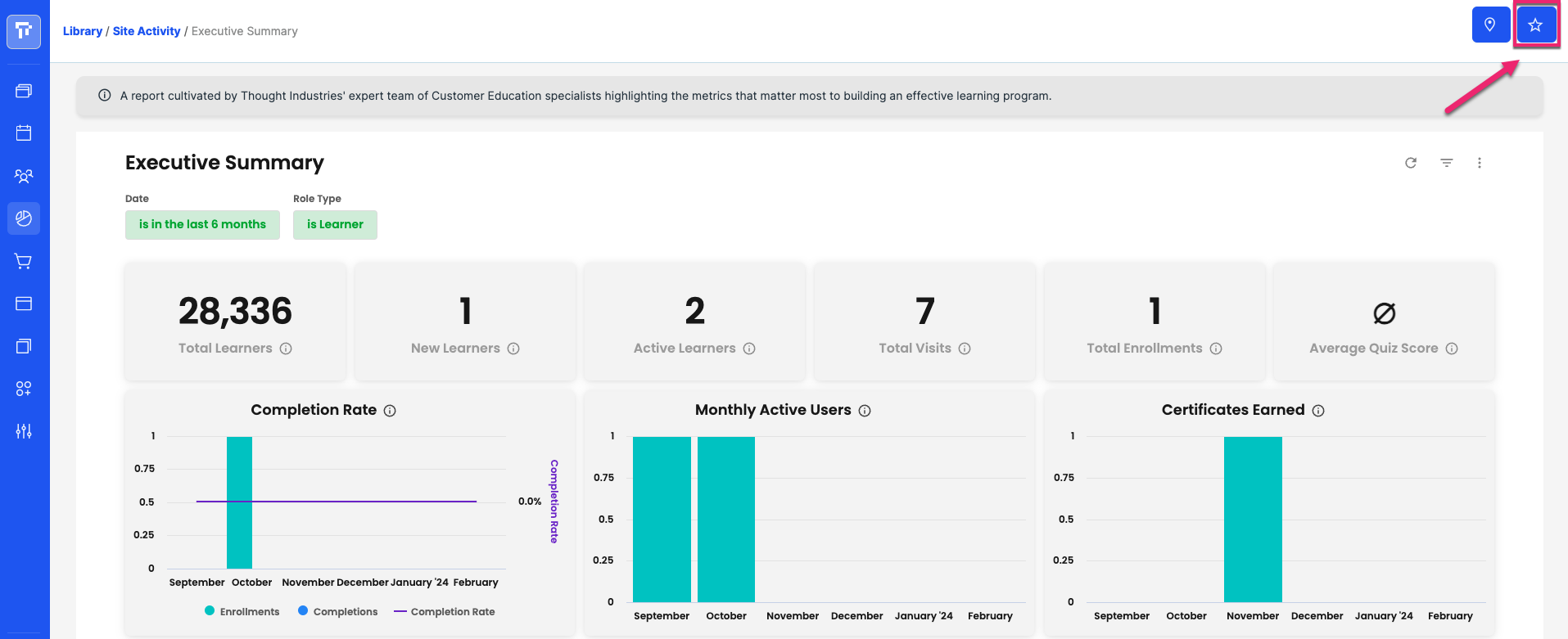Screen dimensions: 1568x639
Task: Toggle Completions series in chart legend
Action: [x=337, y=611]
